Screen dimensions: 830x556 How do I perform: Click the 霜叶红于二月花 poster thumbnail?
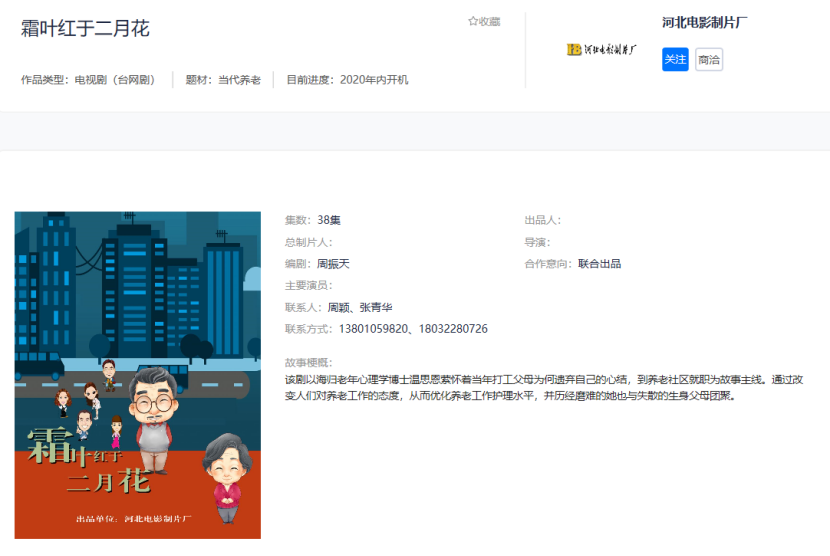[x=138, y=375]
